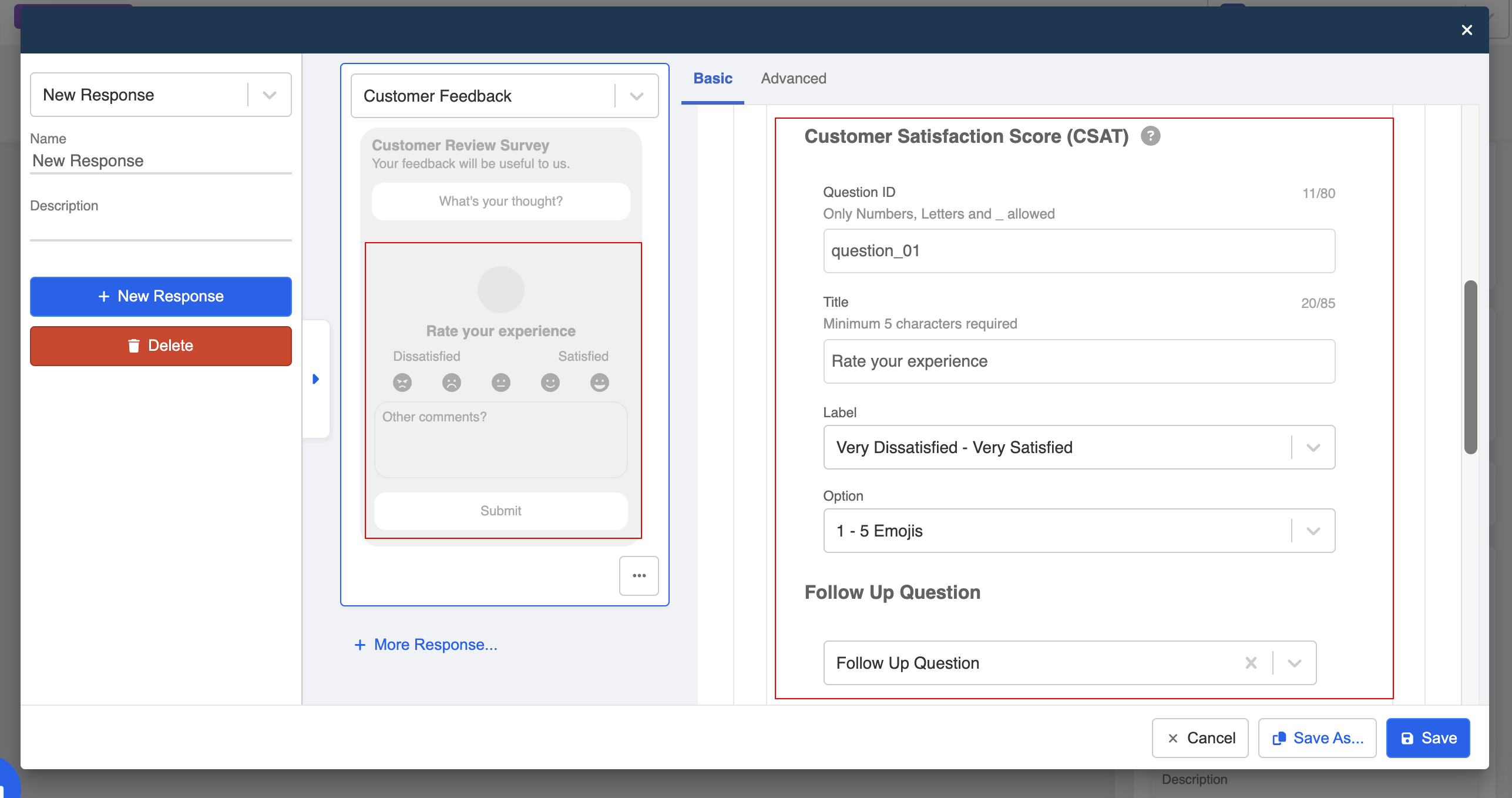The width and height of the screenshot is (1512, 798).
Task: Click the red Delete button
Action: click(x=161, y=346)
